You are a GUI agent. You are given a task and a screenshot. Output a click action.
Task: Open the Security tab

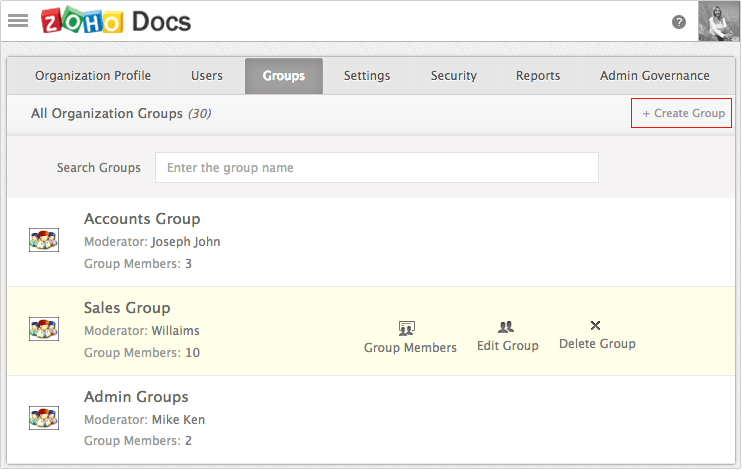[x=453, y=76]
